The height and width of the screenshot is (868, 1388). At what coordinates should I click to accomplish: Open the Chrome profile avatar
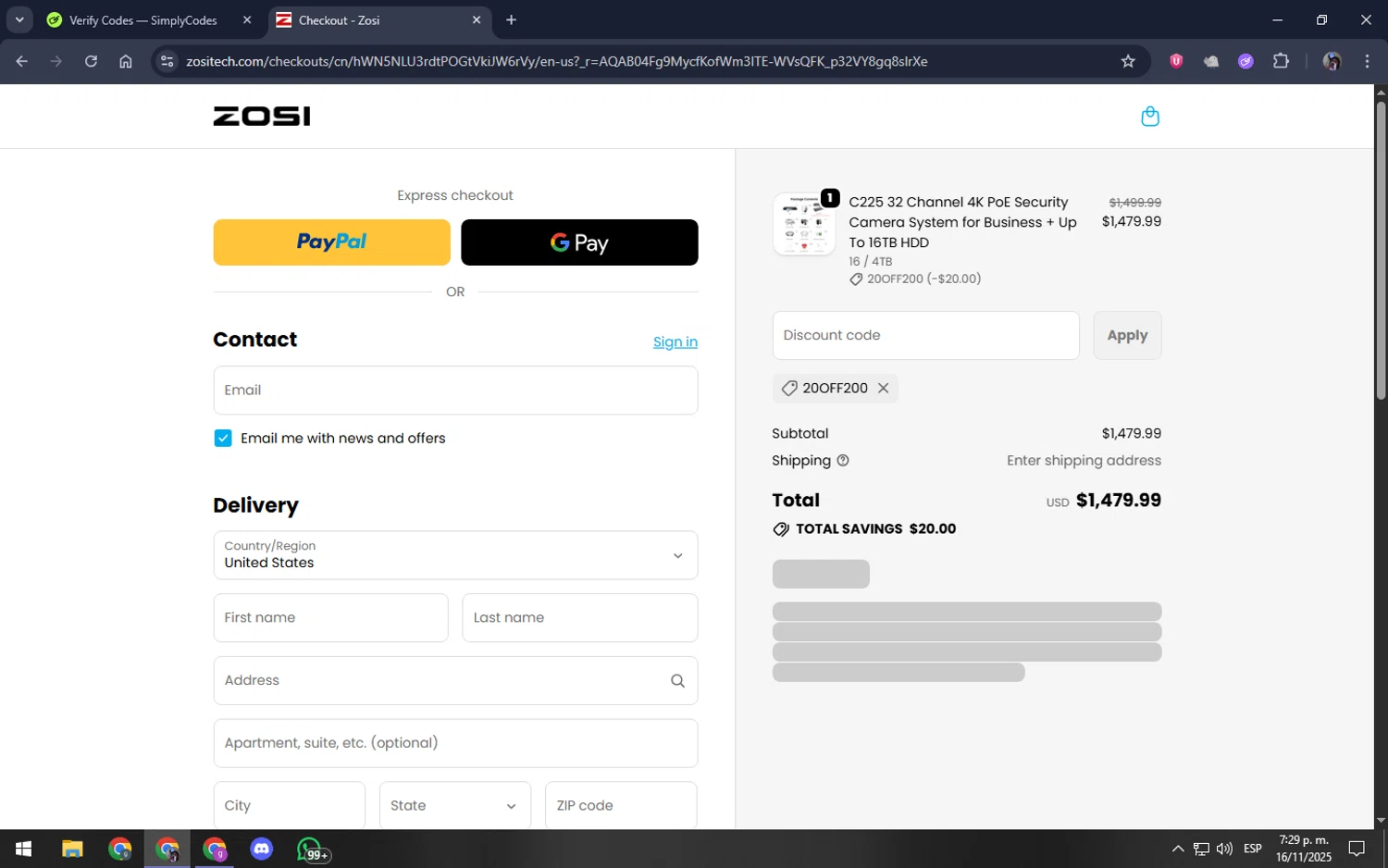tap(1332, 61)
